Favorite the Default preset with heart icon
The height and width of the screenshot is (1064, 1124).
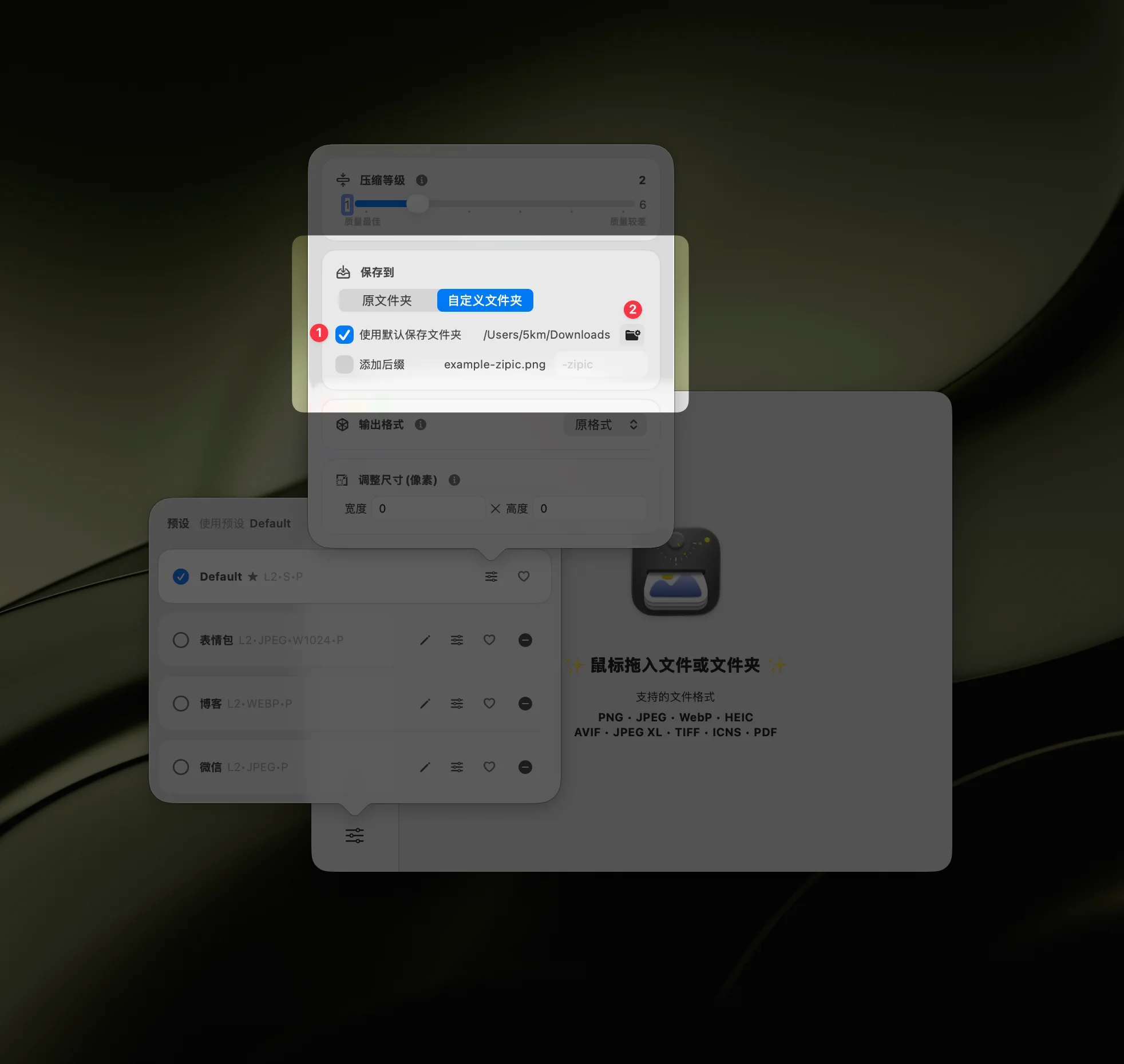click(x=524, y=577)
